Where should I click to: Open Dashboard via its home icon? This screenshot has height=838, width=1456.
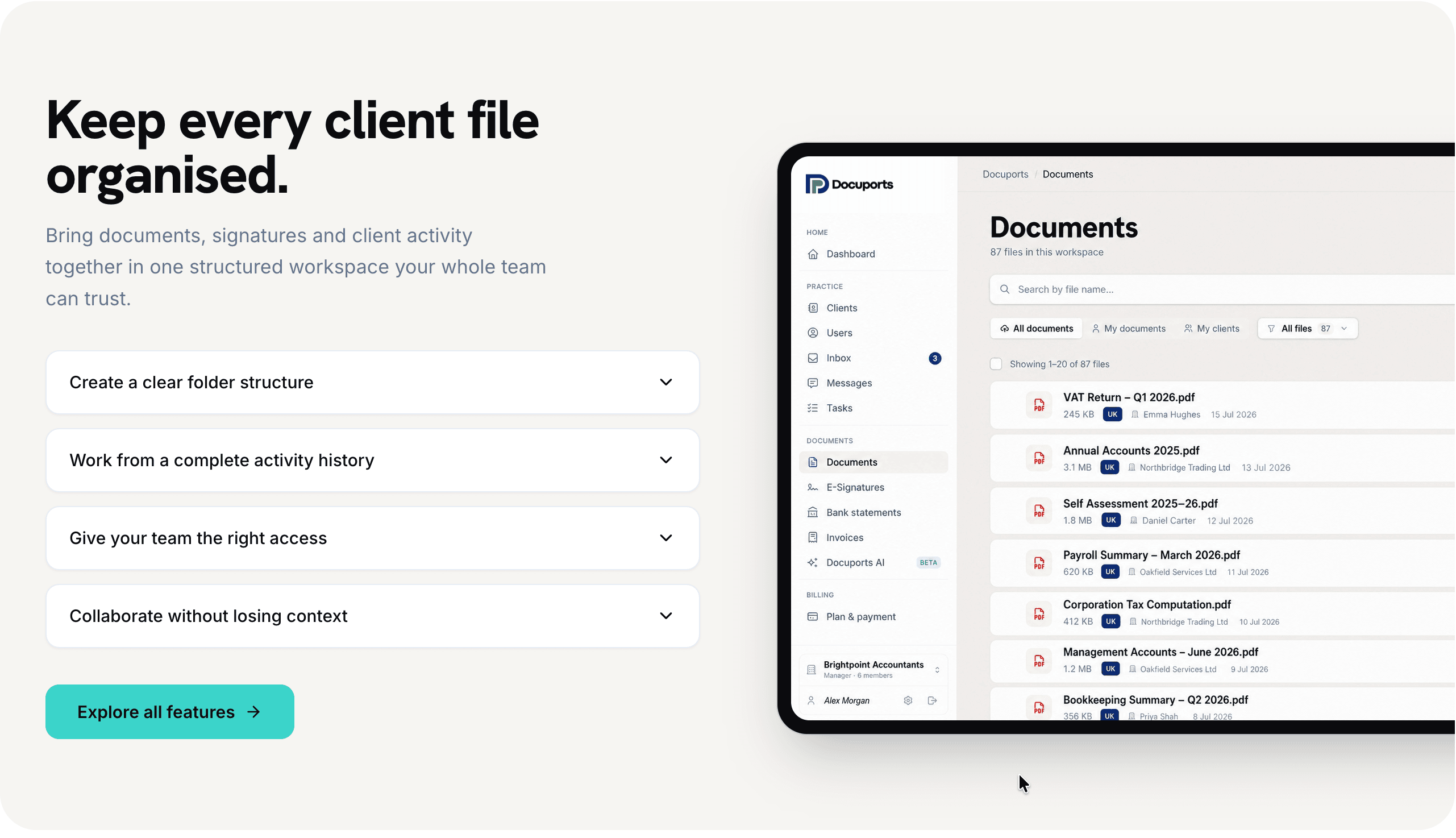813,254
